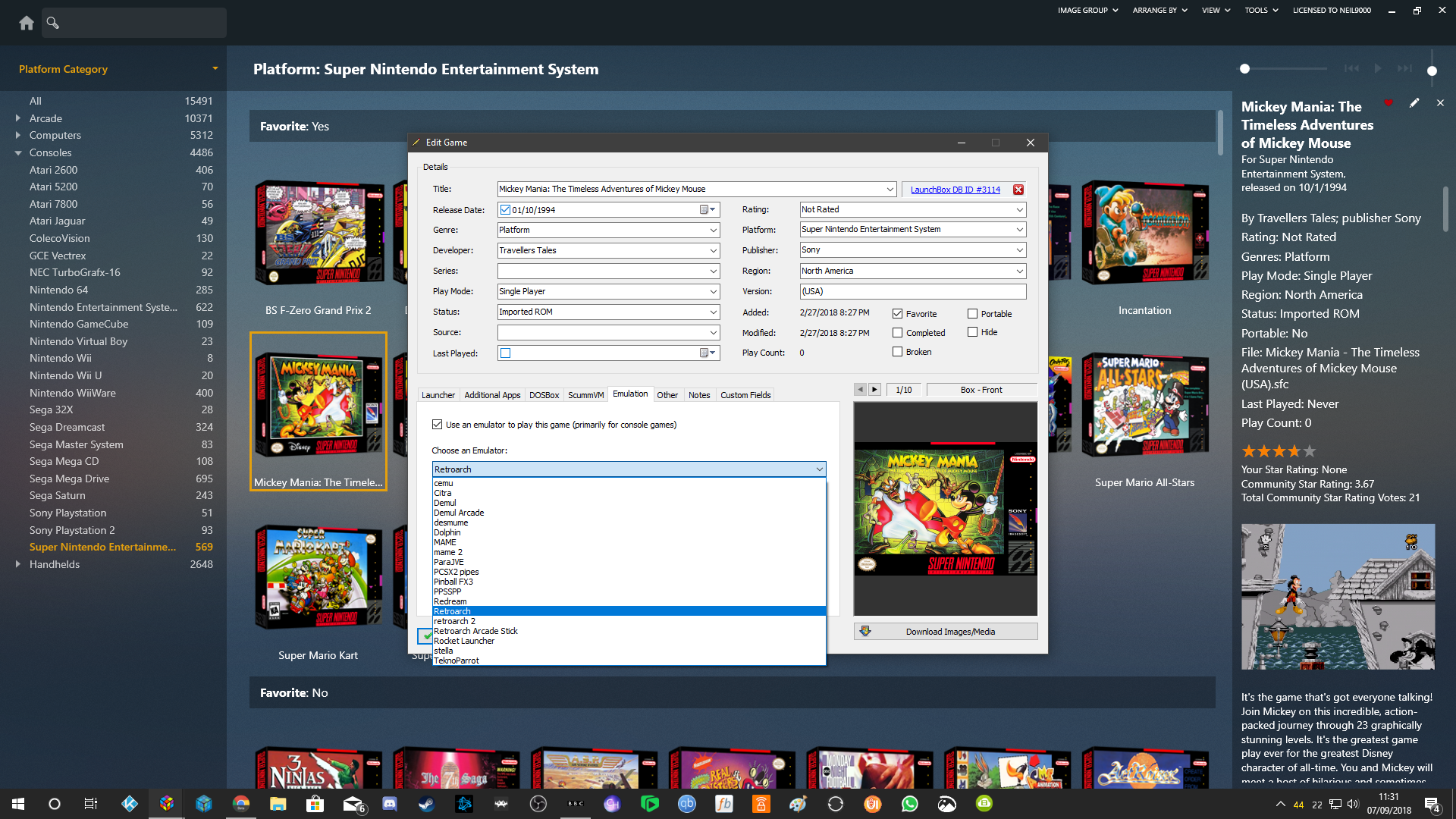
Task: Open the Platform Category dropdown
Action: 215,68
